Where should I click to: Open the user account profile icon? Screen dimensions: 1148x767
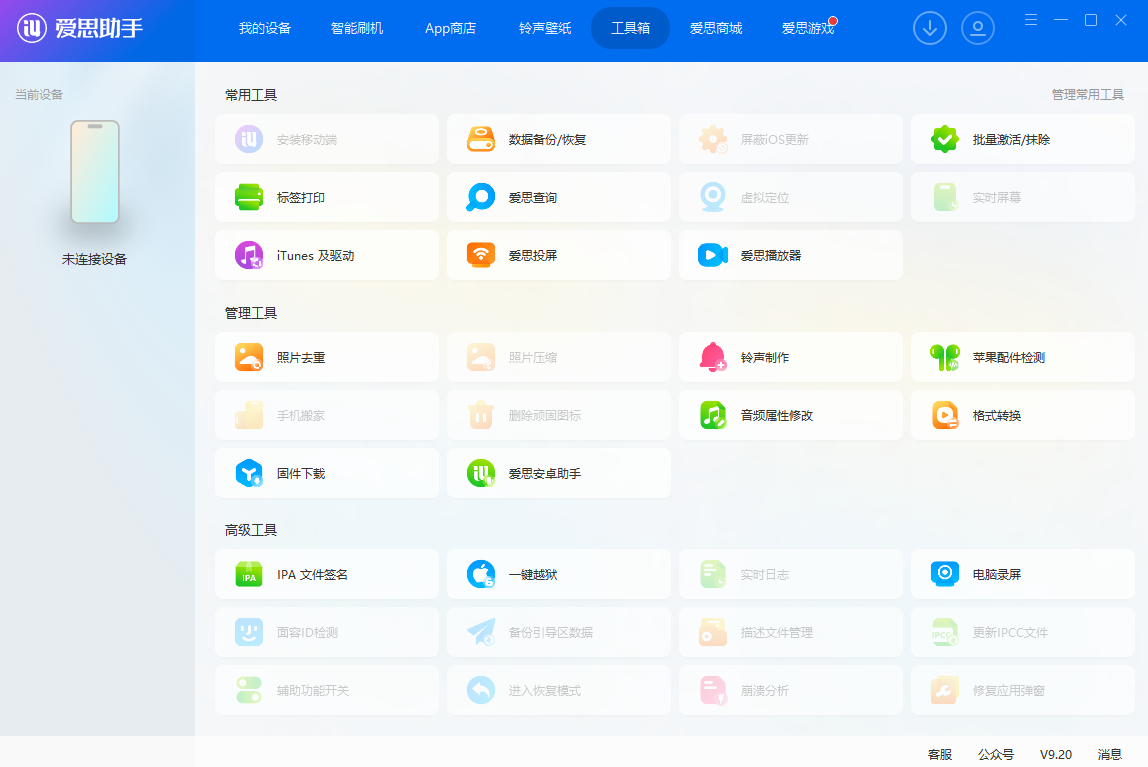point(977,29)
